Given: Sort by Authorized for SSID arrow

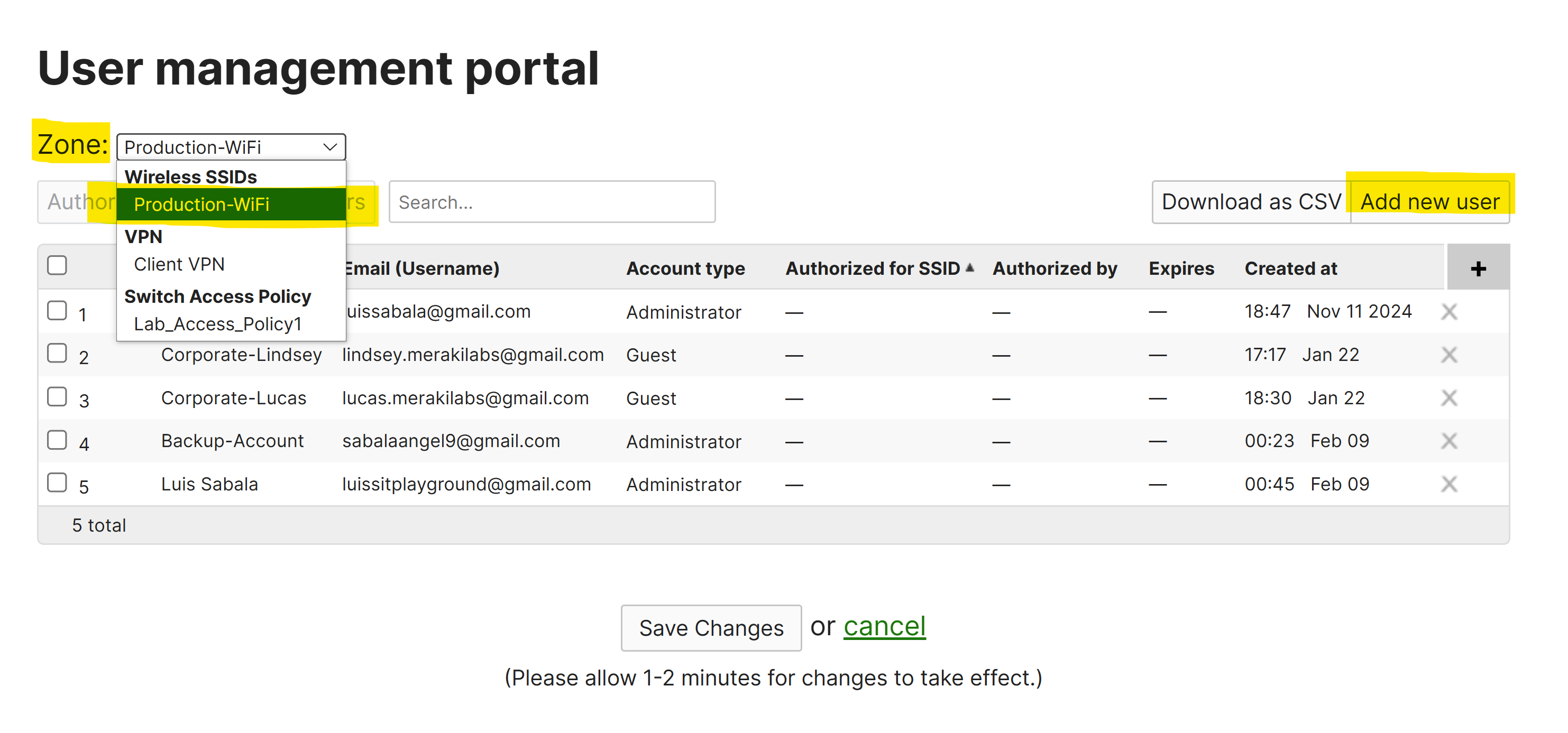Looking at the screenshot, I should pyautogui.click(x=970, y=267).
